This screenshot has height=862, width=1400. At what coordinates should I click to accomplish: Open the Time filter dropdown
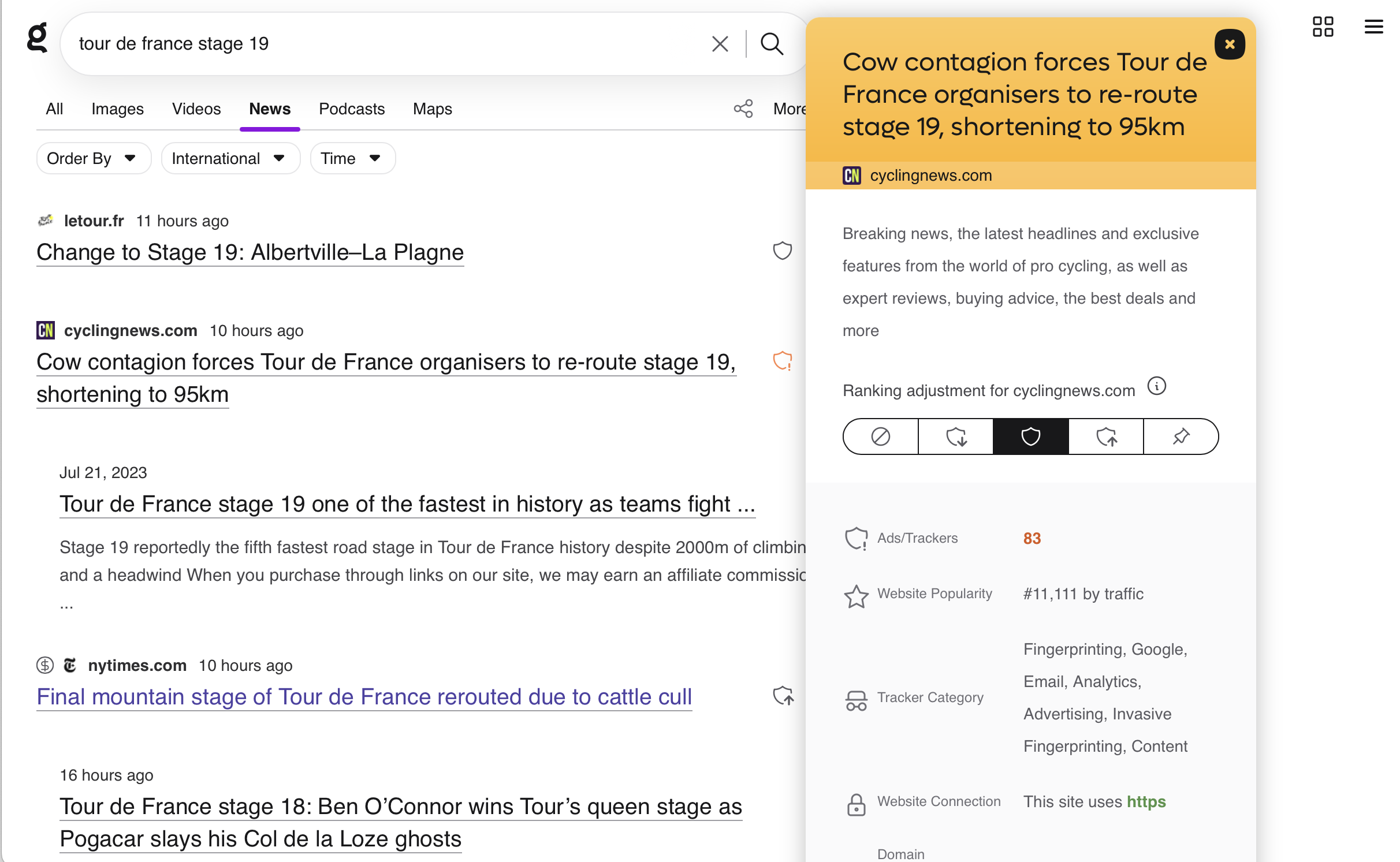tap(352, 158)
